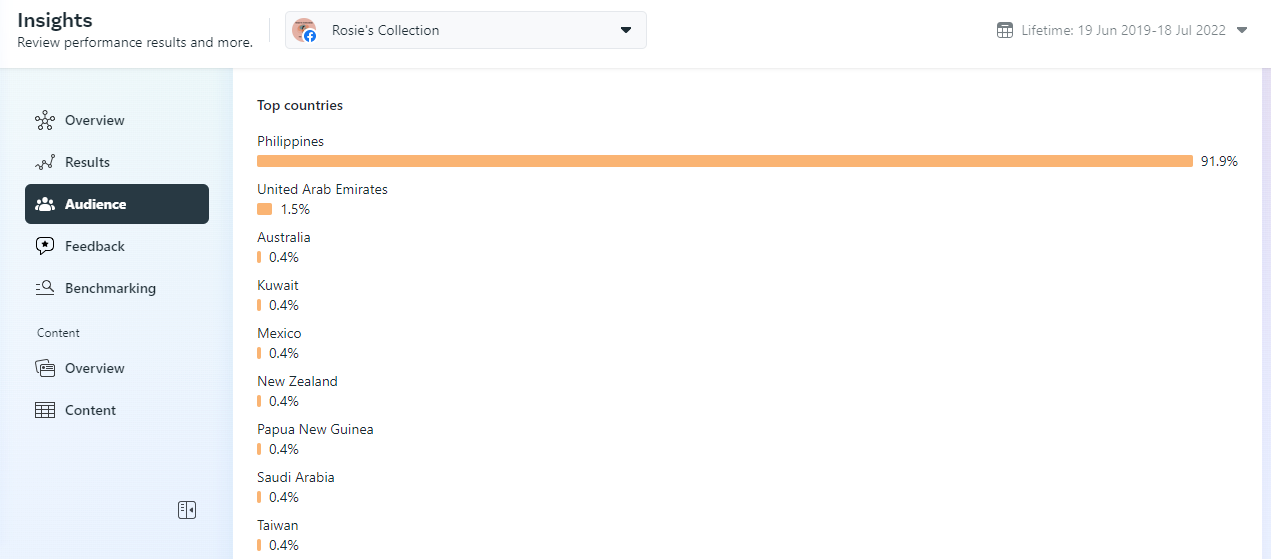Select the Feedback section label
This screenshot has width=1271, height=559.
tap(95, 246)
